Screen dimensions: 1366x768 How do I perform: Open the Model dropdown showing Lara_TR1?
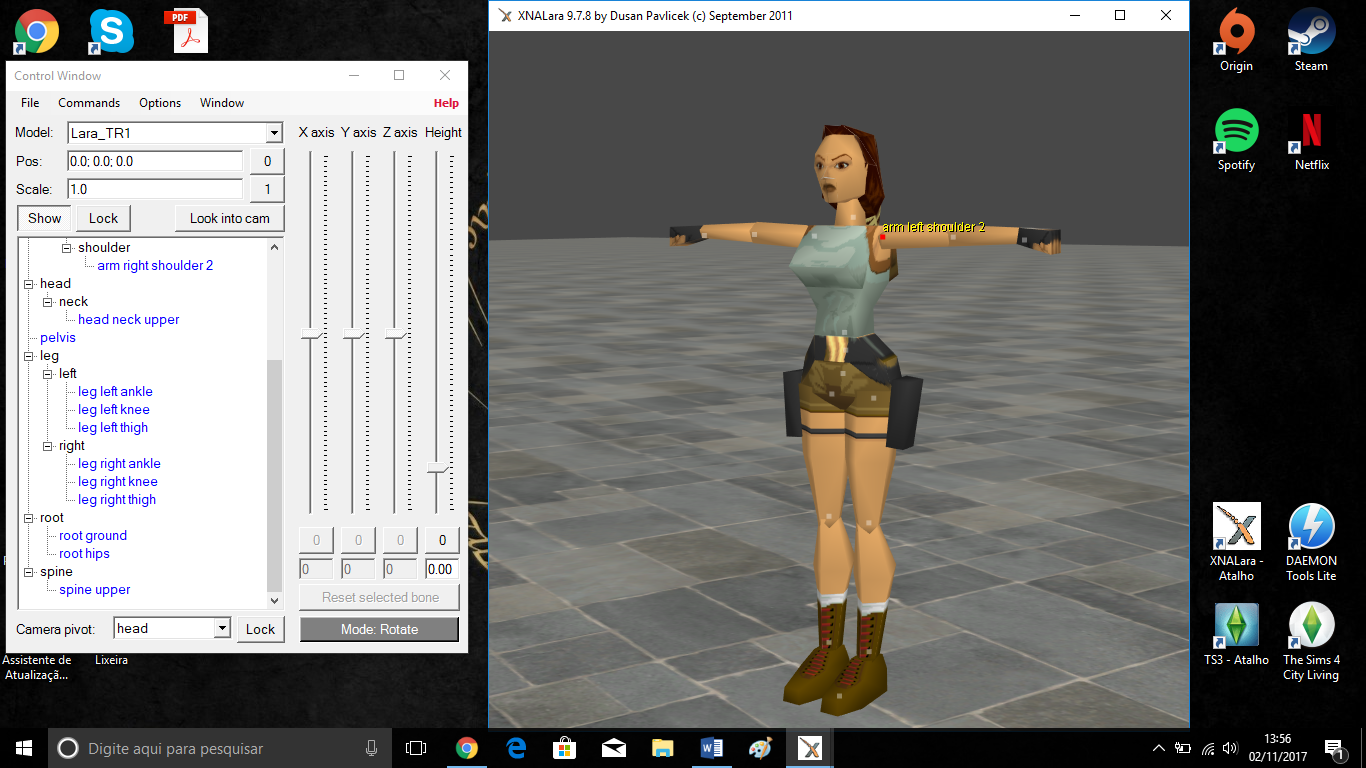273,132
